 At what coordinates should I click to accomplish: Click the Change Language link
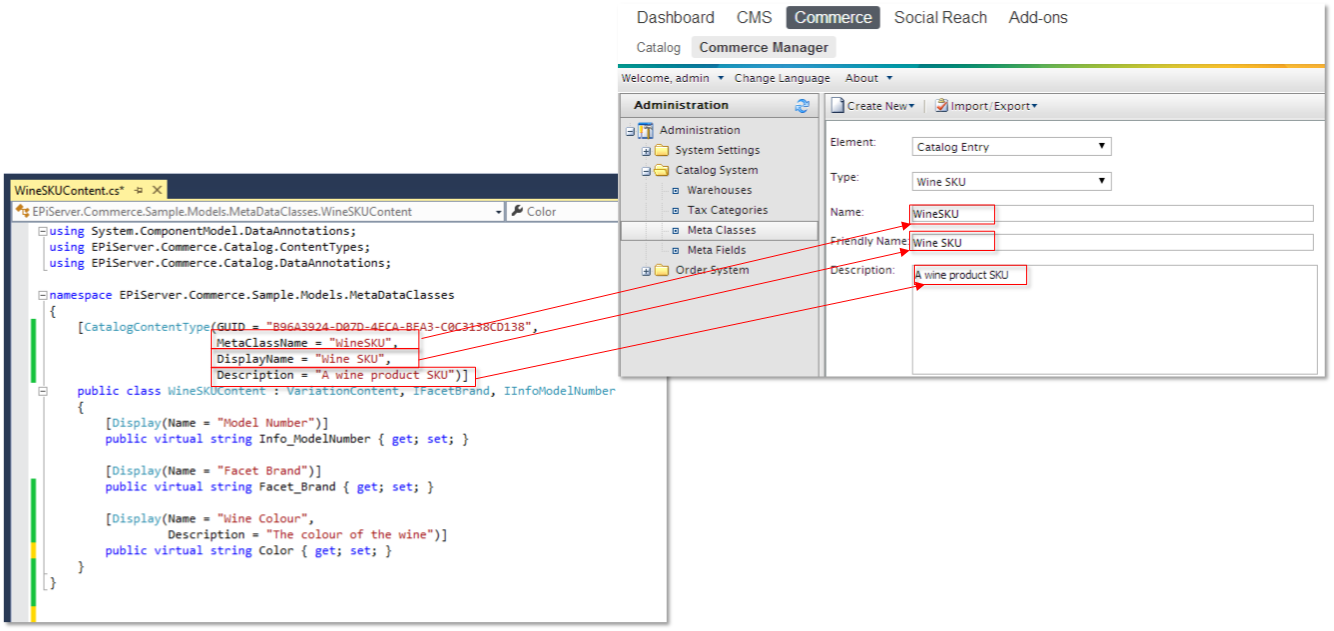pyautogui.click(x=781, y=78)
